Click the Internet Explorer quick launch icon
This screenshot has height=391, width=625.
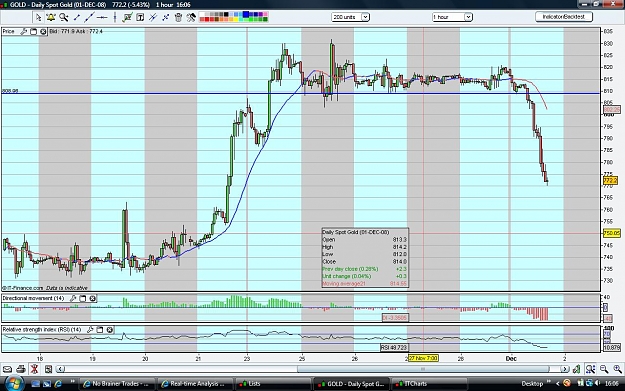click(58, 384)
